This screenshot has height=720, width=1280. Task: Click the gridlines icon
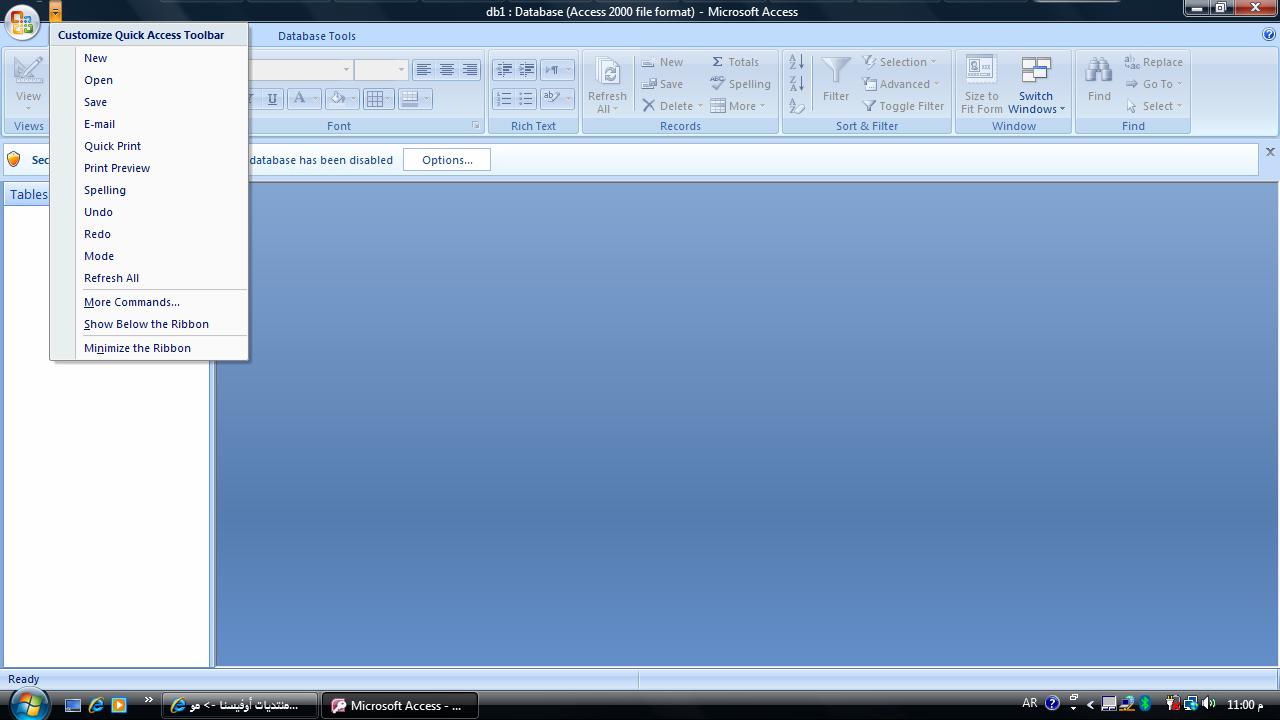point(374,98)
